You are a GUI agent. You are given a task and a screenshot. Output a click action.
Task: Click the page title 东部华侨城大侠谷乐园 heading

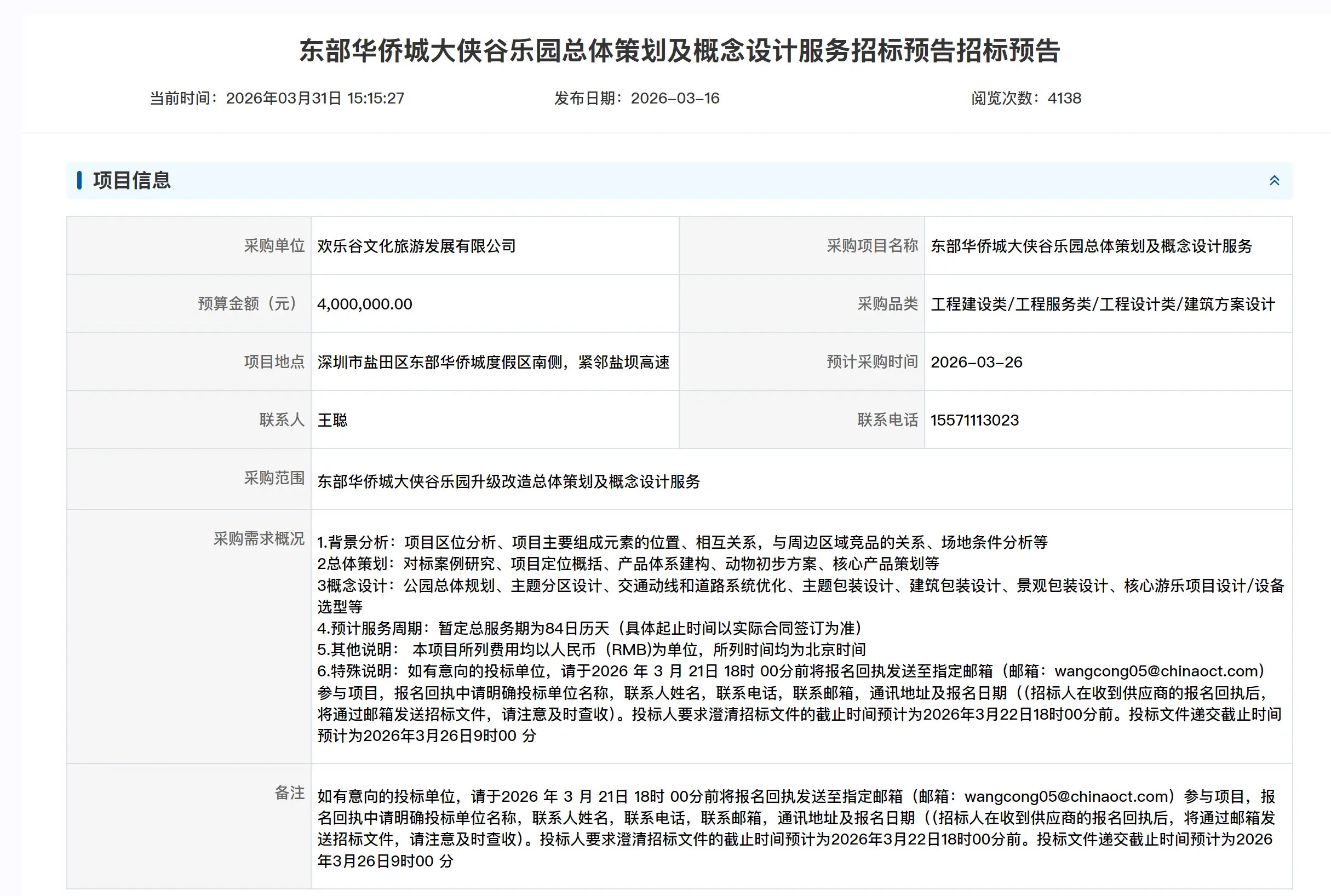(680, 51)
